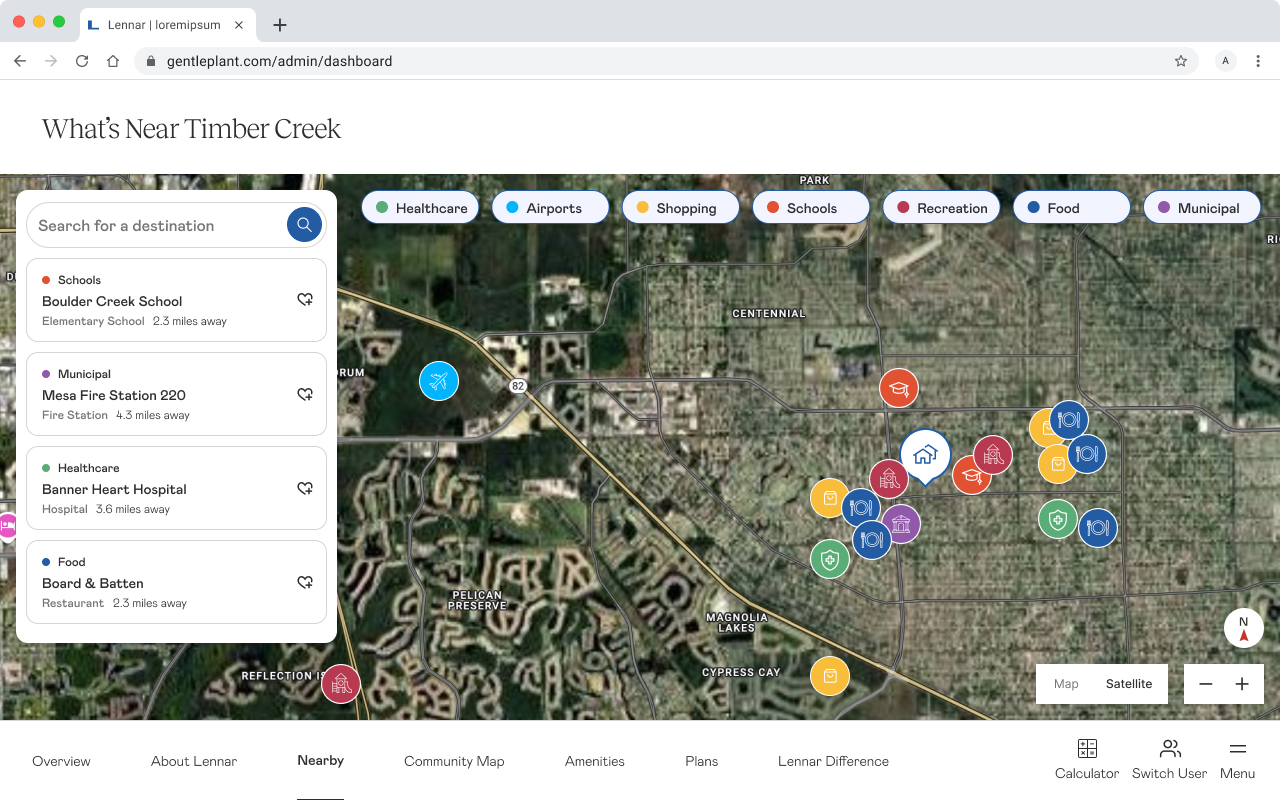Toggle the Healthcare filter chip
The height and width of the screenshot is (800, 1280).
click(420, 208)
